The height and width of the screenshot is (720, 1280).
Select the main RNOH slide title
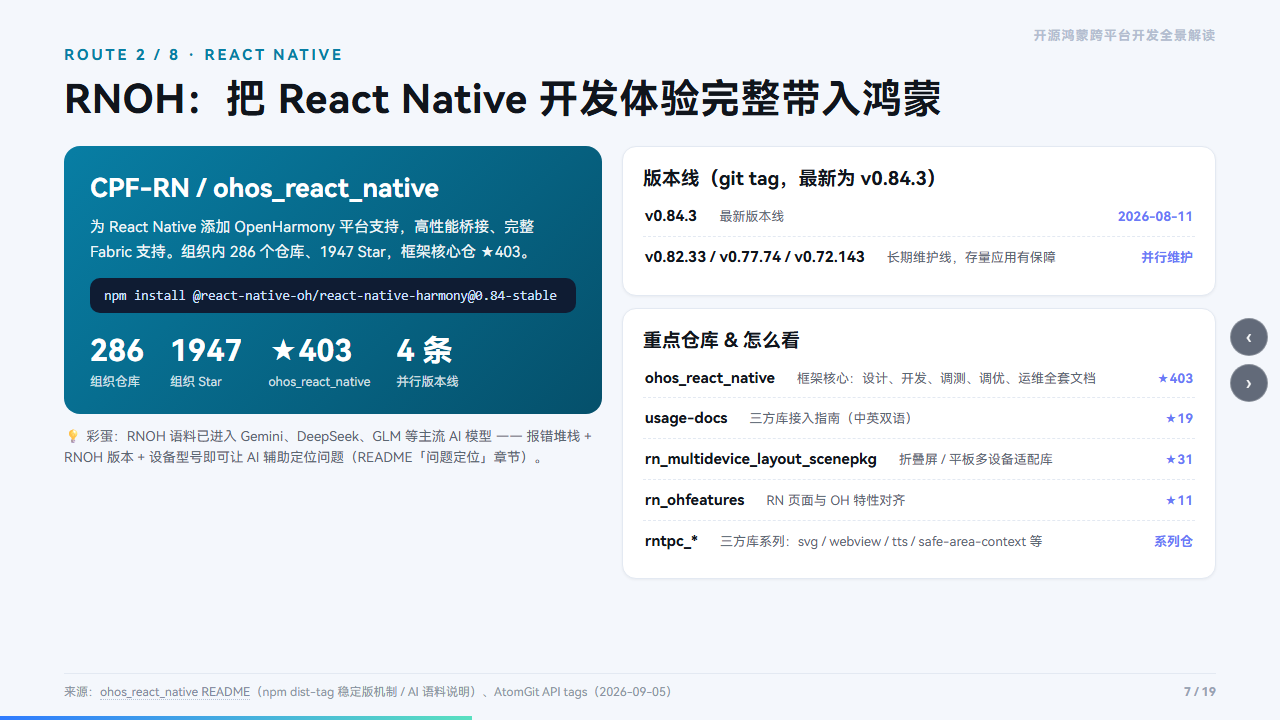tap(503, 100)
